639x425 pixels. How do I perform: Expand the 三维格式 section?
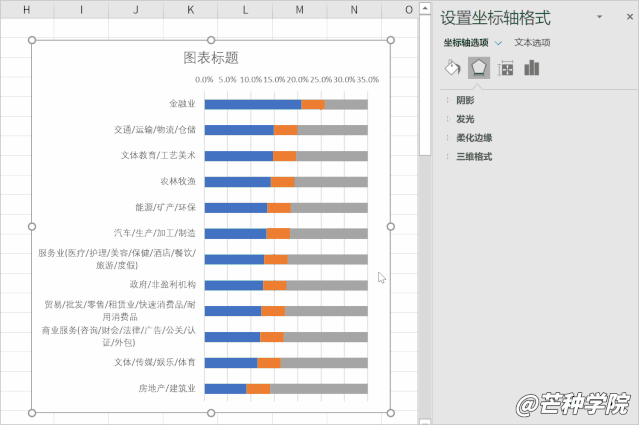pyautogui.click(x=474, y=156)
